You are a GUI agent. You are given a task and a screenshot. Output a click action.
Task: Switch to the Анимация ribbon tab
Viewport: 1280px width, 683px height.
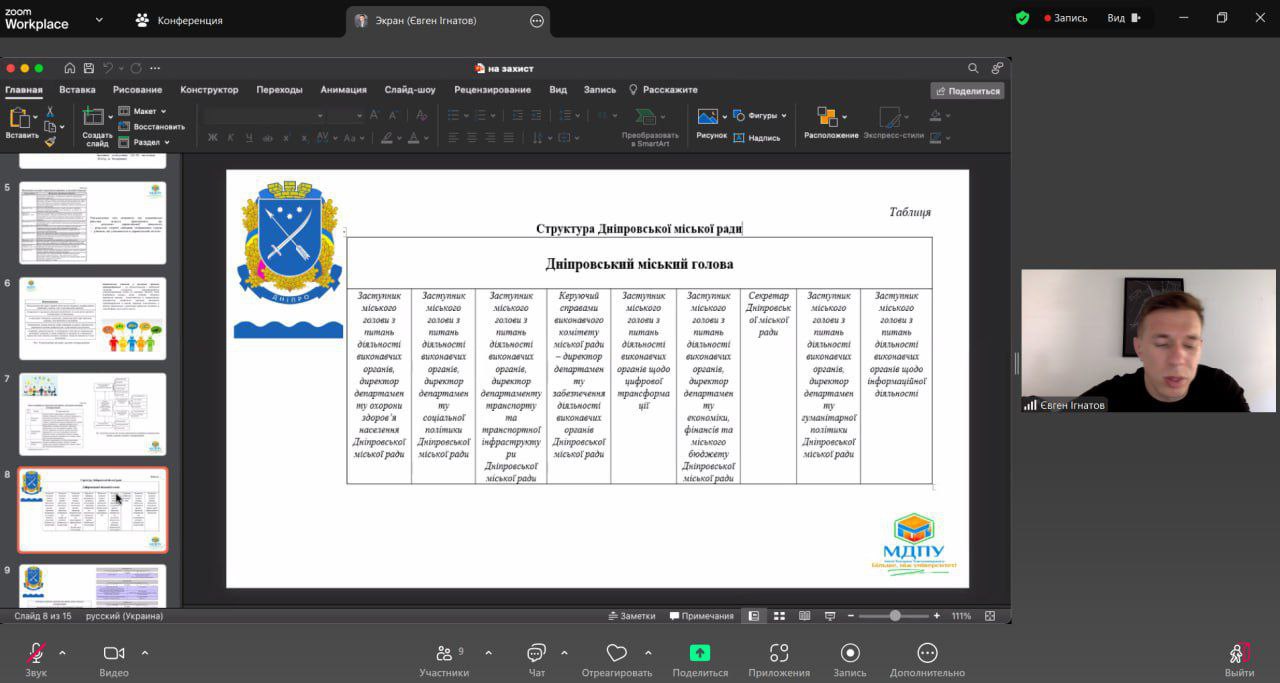coord(343,90)
